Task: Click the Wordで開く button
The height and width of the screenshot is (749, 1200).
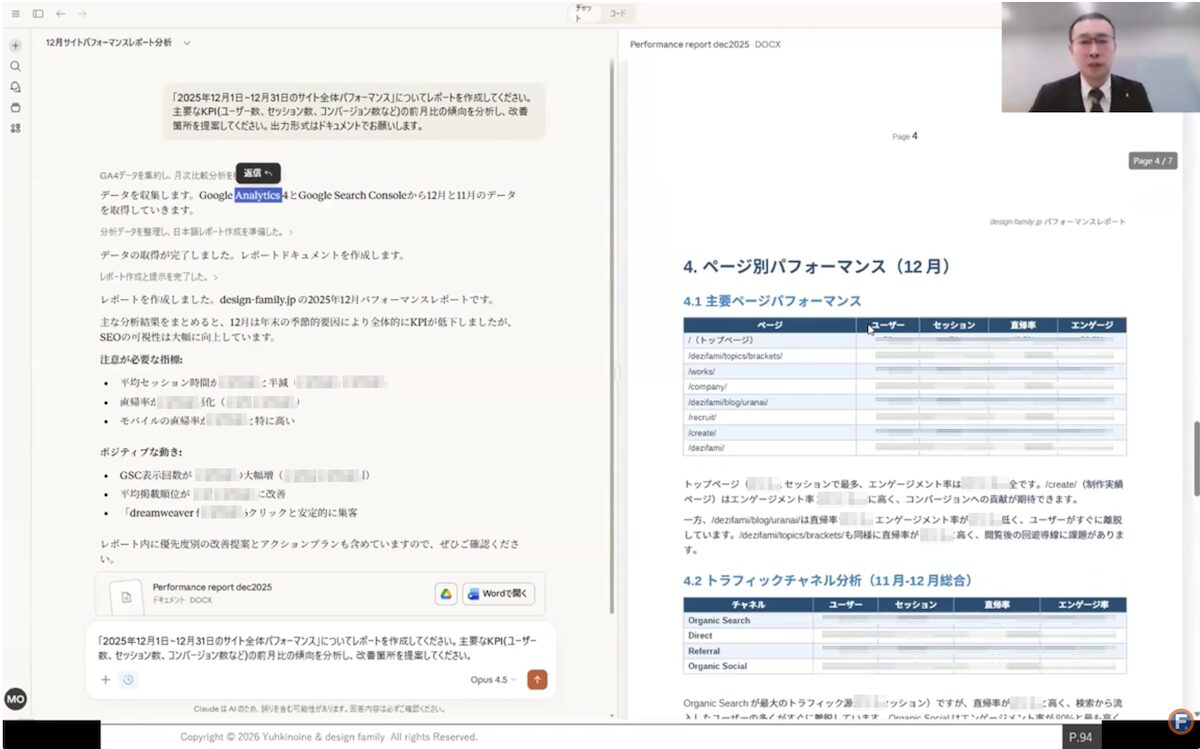Action: [498, 593]
